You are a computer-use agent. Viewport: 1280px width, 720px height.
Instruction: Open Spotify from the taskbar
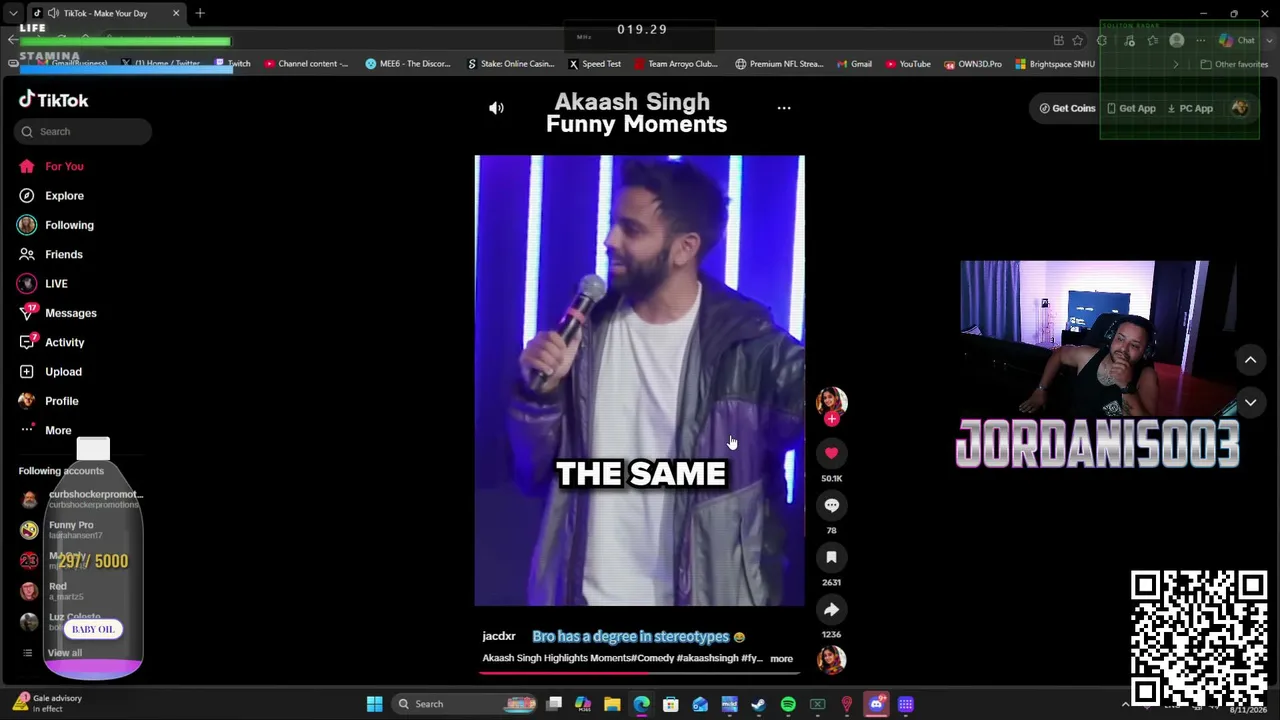(x=788, y=704)
